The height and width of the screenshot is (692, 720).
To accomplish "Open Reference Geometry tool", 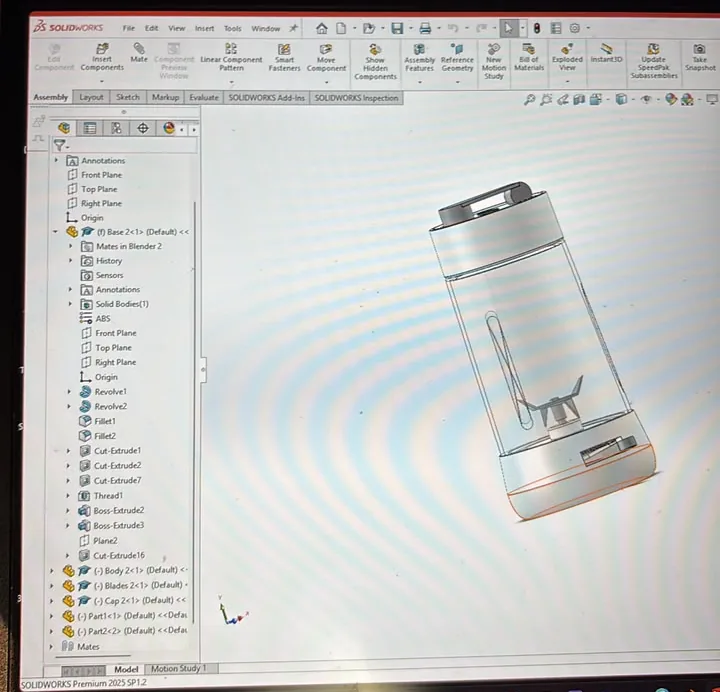I will pos(457,58).
